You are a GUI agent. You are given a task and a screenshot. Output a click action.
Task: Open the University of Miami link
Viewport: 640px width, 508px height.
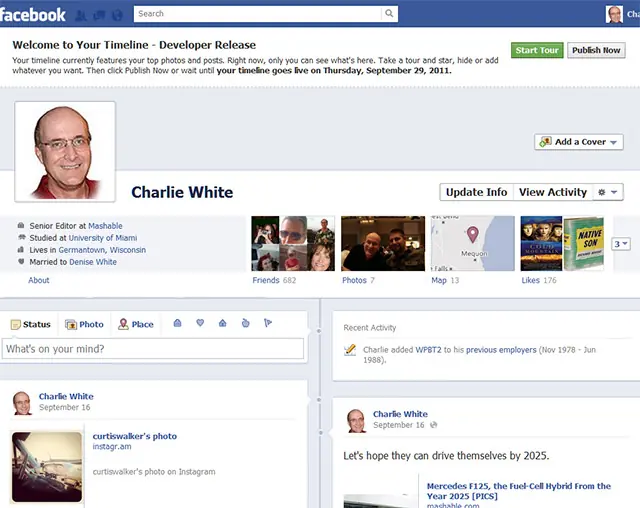[103, 238]
